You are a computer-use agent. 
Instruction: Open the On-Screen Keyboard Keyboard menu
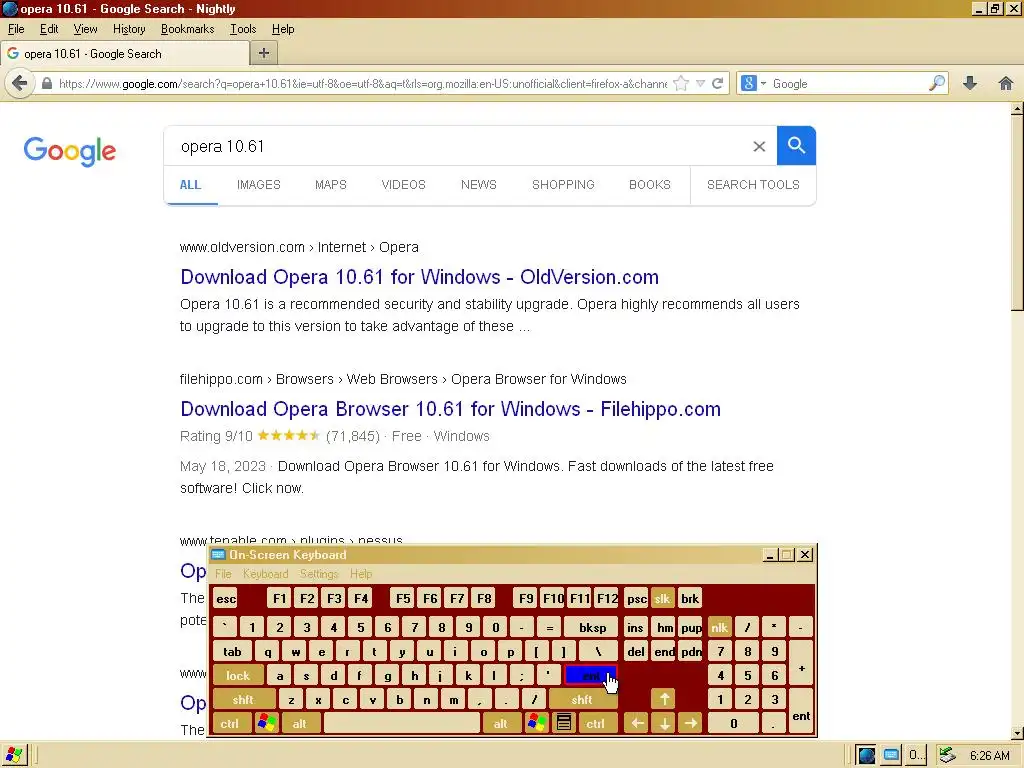[265, 573]
